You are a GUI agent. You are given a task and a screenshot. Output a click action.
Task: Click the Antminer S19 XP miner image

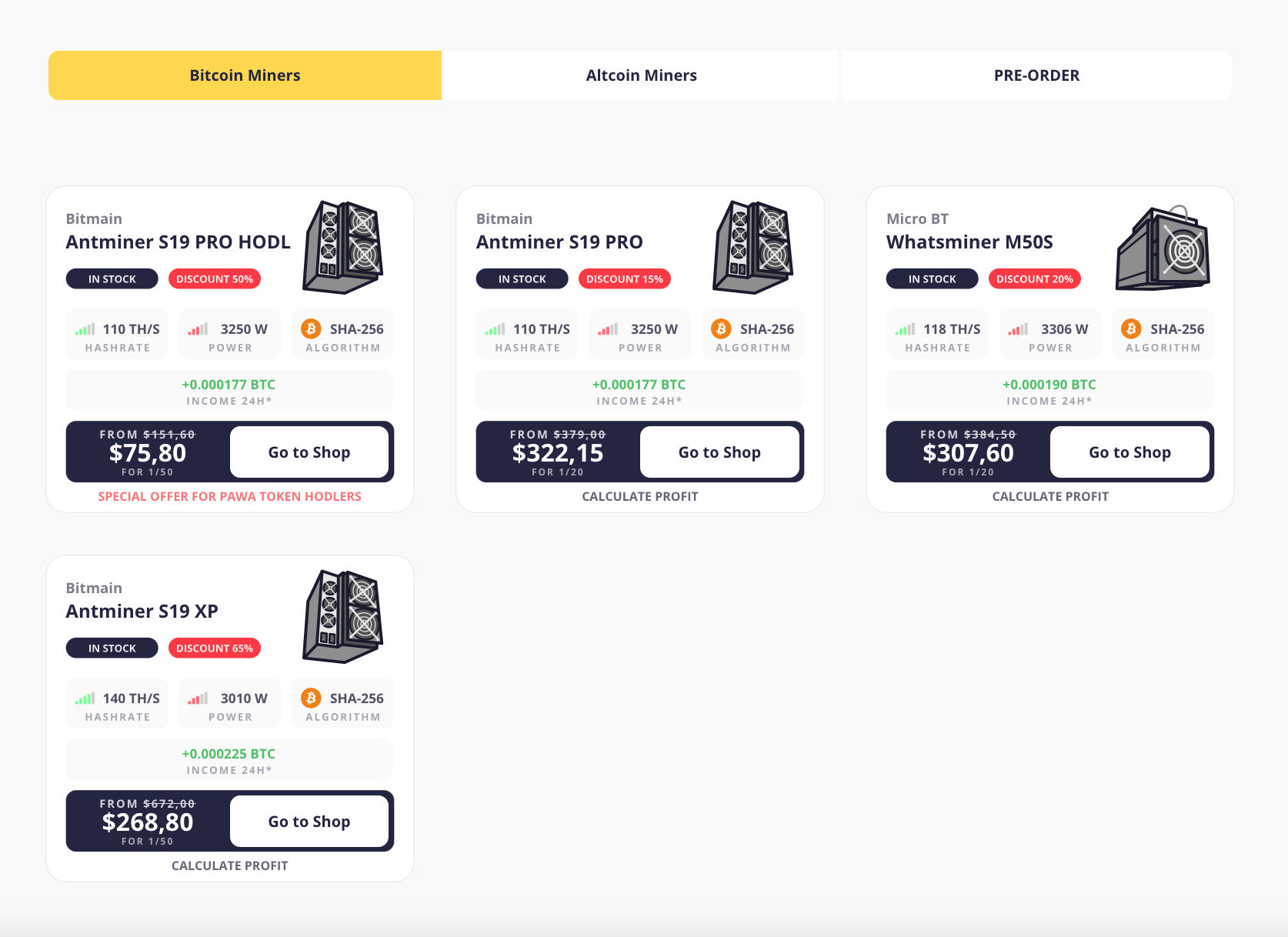[x=343, y=616]
